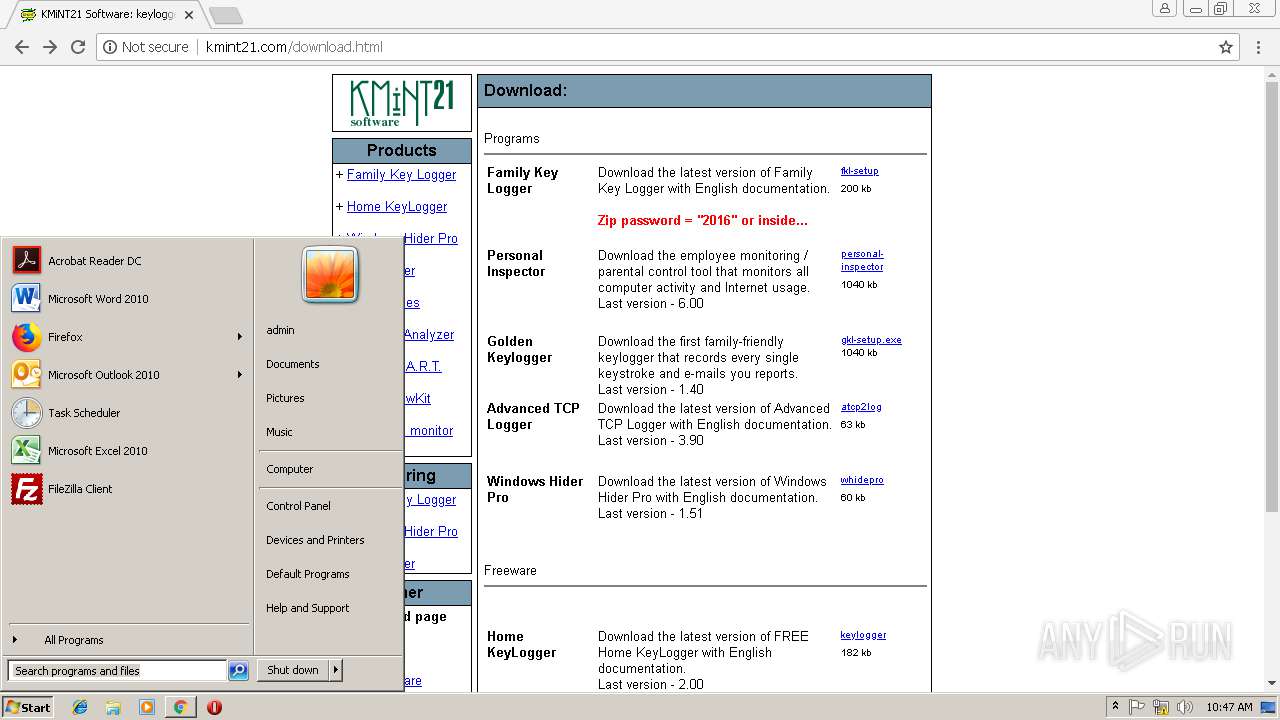Open Music from Start menu

coord(279,432)
